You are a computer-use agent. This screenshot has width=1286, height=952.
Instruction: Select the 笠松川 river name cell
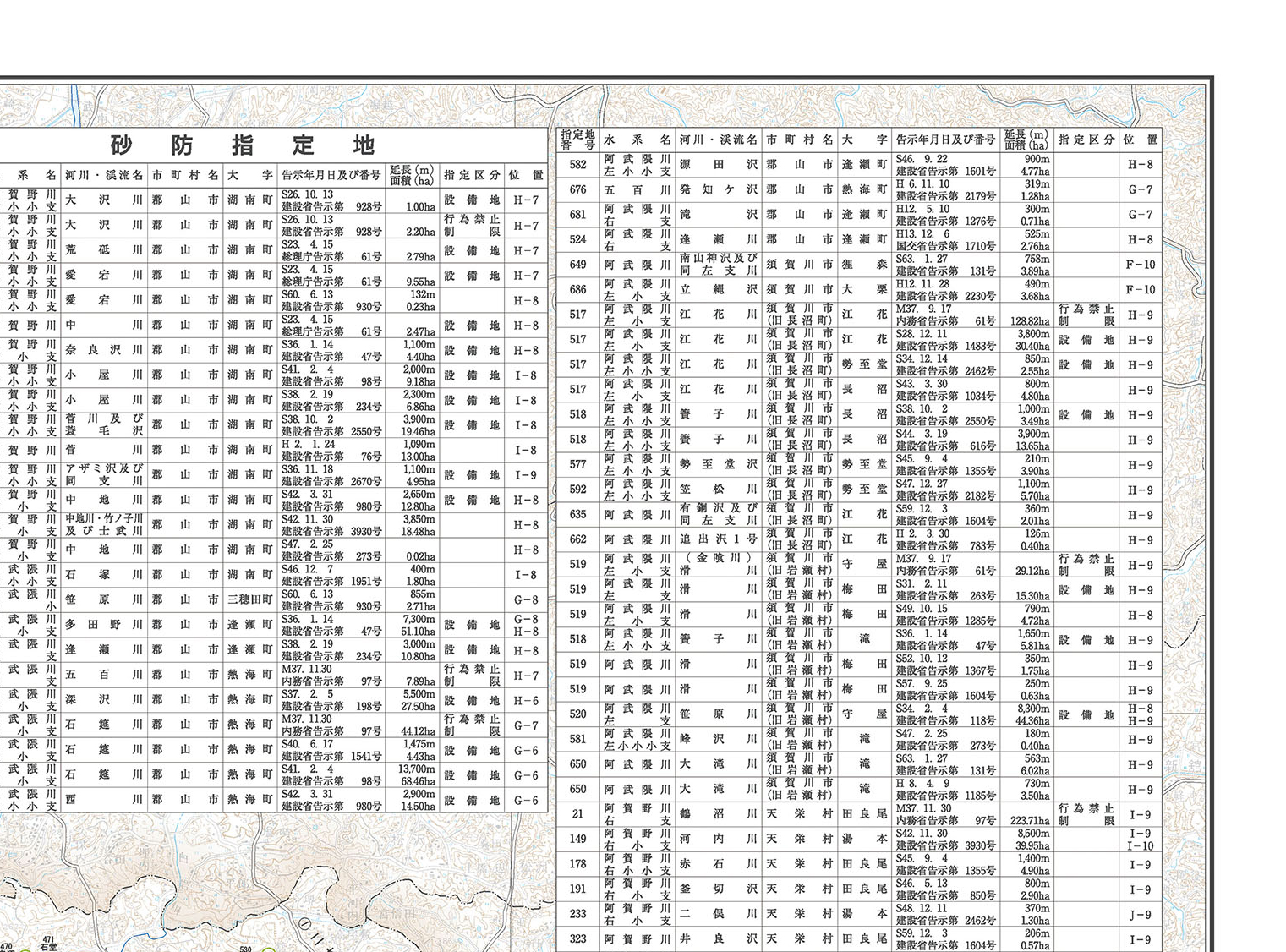[x=718, y=490]
